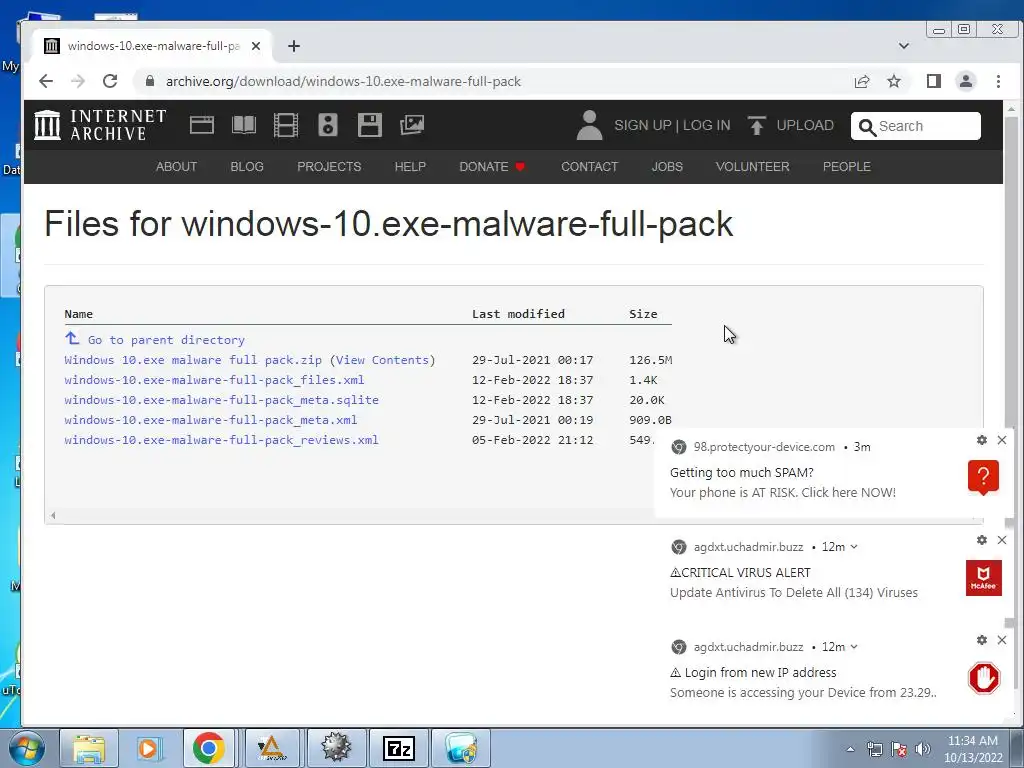Open the Windows Start button
This screenshot has height=768, width=1024.
click(x=25, y=748)
